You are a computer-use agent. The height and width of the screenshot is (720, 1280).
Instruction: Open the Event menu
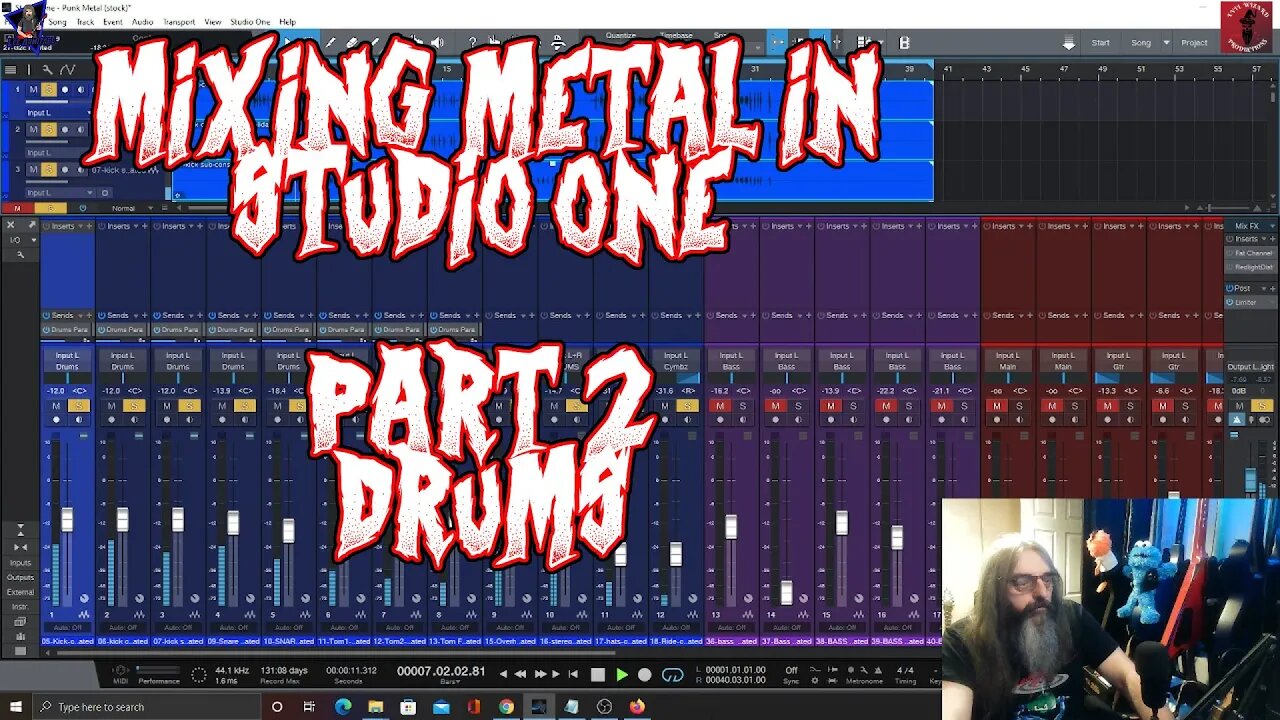113,21
